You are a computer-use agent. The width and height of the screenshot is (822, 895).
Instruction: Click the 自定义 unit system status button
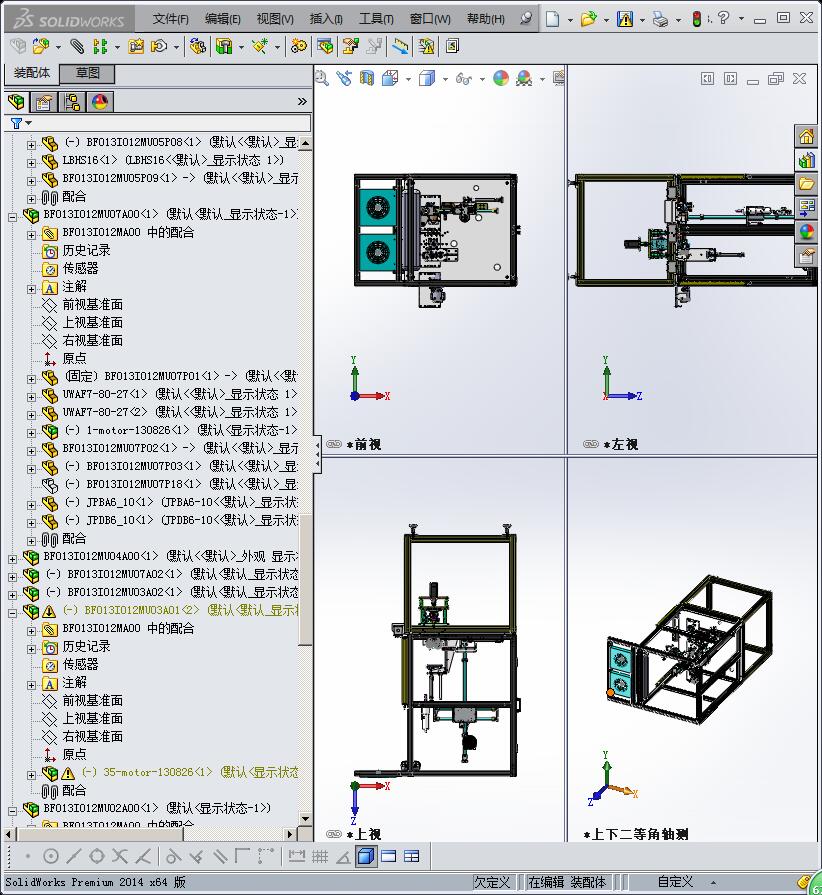pyautogui.click(x=675, y=882)
